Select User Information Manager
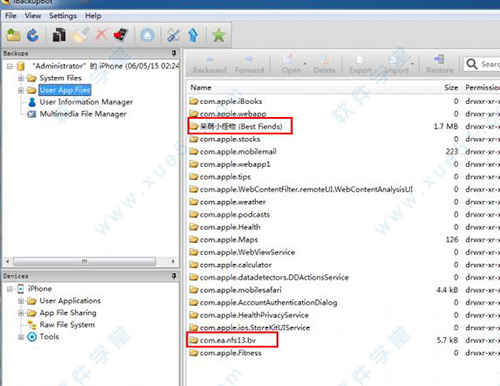The height and width of the screenshot is (386, 500). (x=86, y=102)
